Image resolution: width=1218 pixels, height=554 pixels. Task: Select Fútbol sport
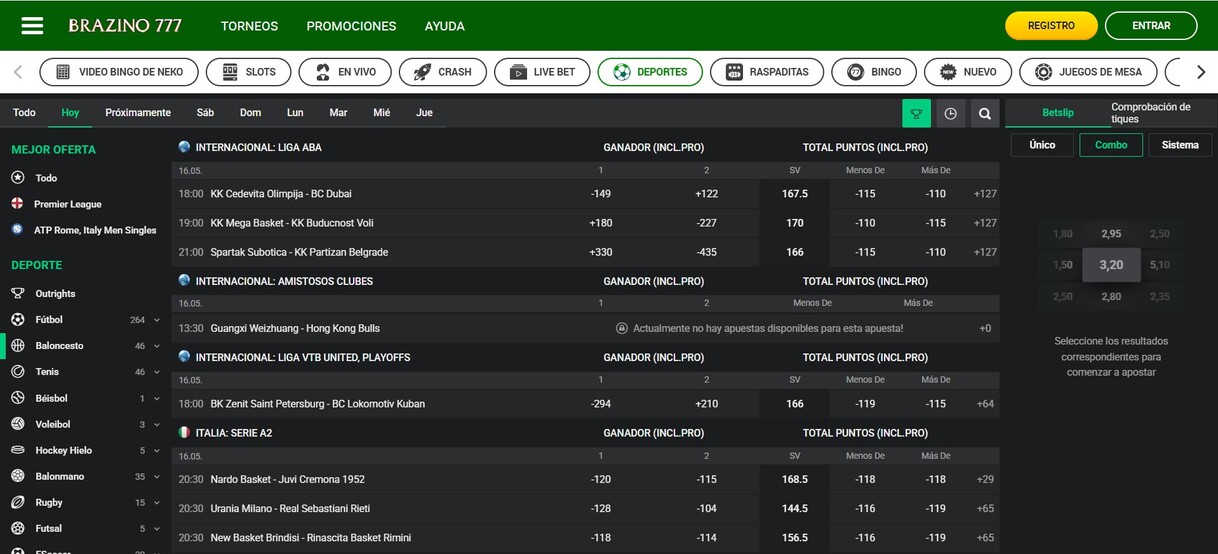tap(49, 320)
